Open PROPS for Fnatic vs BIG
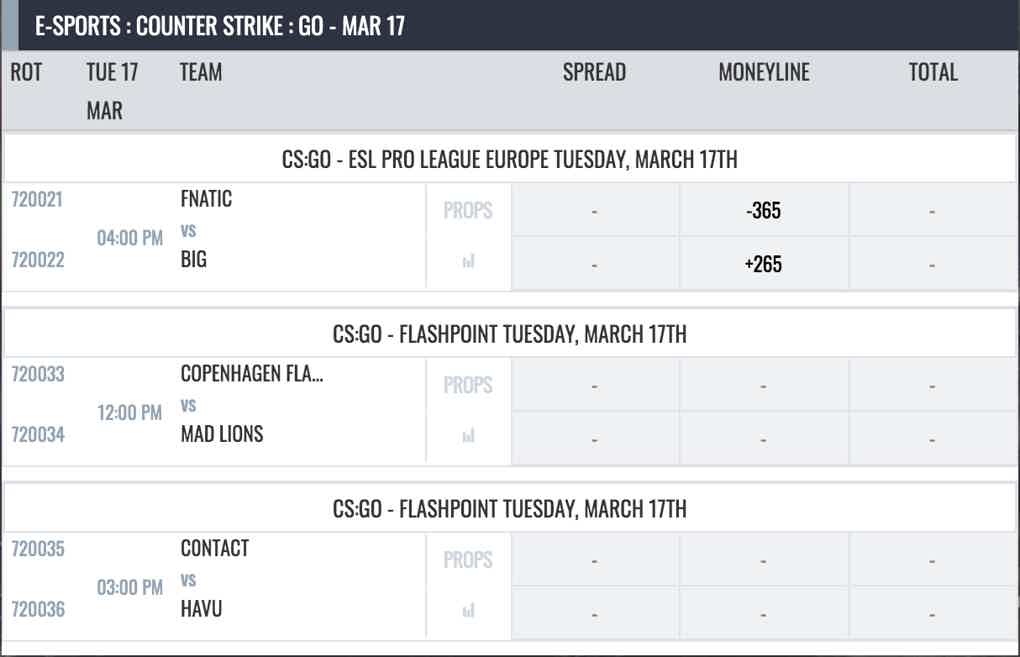 [468, 210]
